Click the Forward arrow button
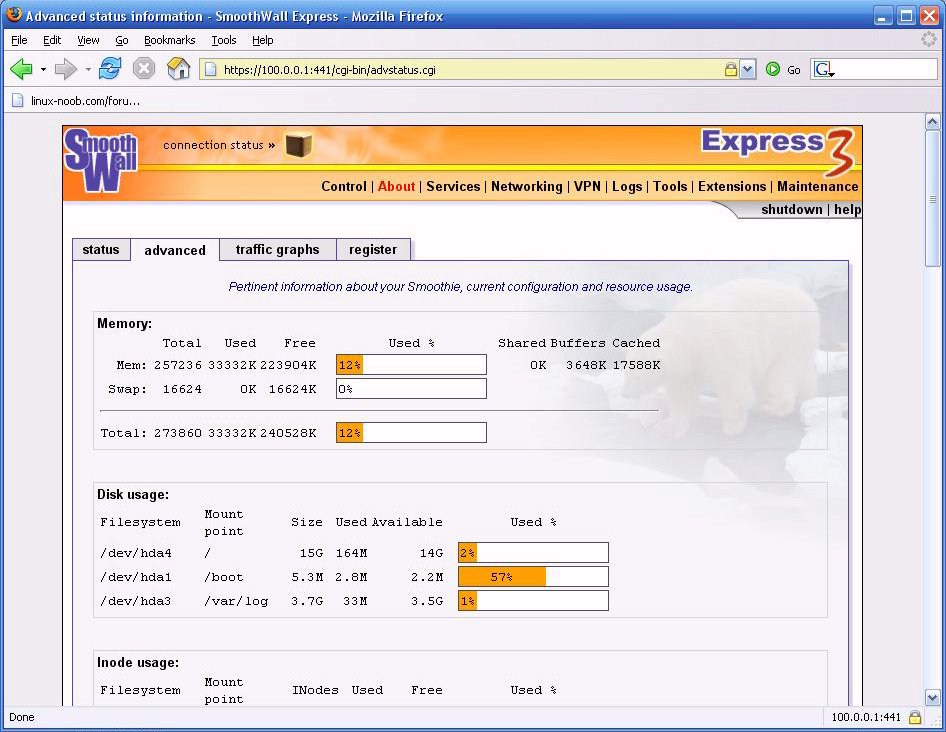946x732 pixels. [x=66, y=69]
